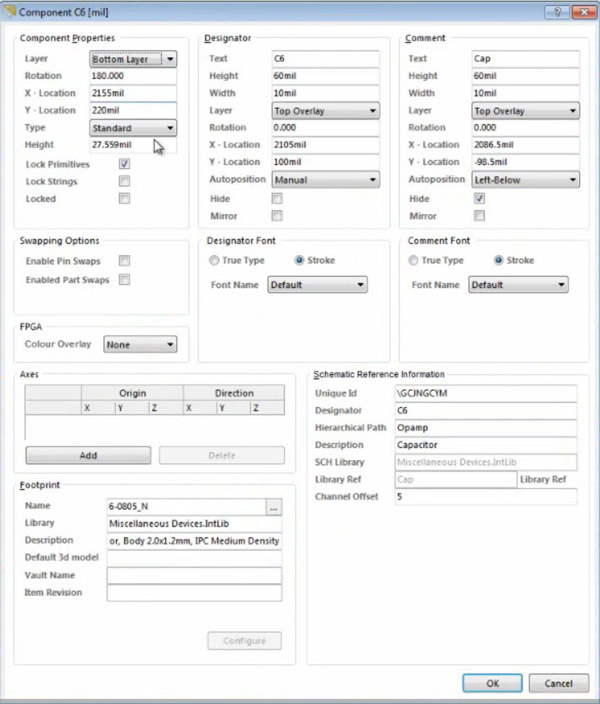
Task: Click Hierarchical Path field Opamp
Action: [486, 427]
